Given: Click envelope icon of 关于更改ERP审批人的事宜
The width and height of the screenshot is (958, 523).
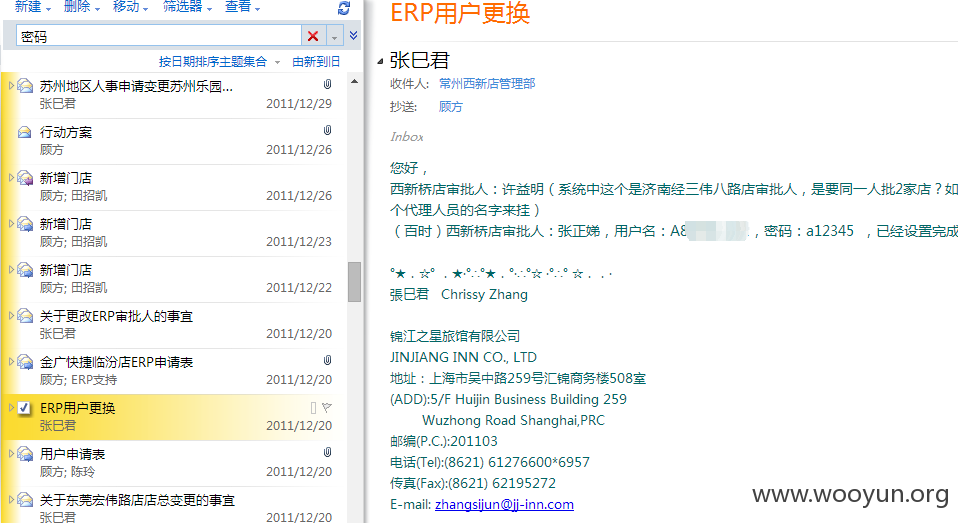Looking at the screenshot, I should (25, 316).
